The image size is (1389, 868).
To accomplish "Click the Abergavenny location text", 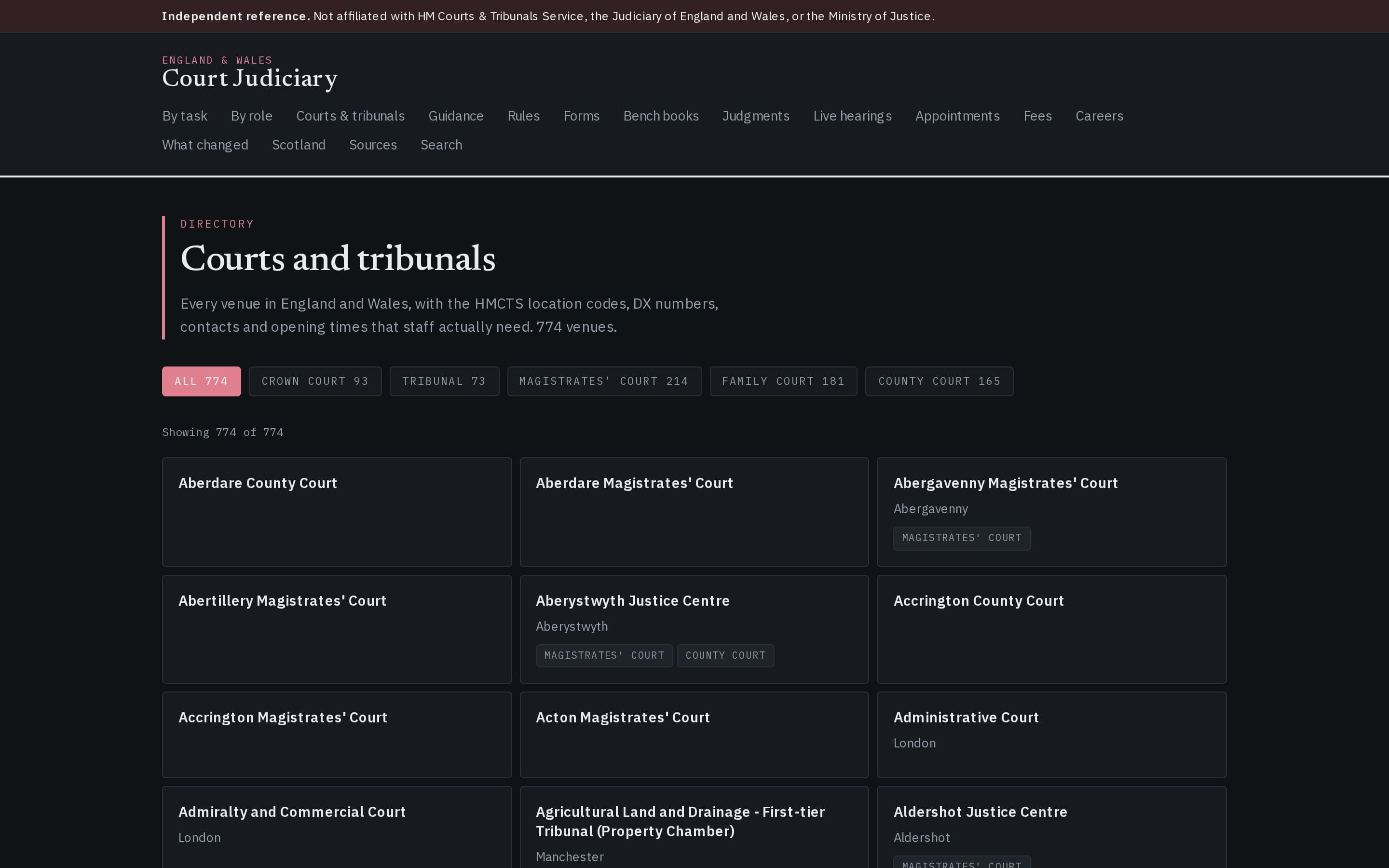I will click(930, 509).
